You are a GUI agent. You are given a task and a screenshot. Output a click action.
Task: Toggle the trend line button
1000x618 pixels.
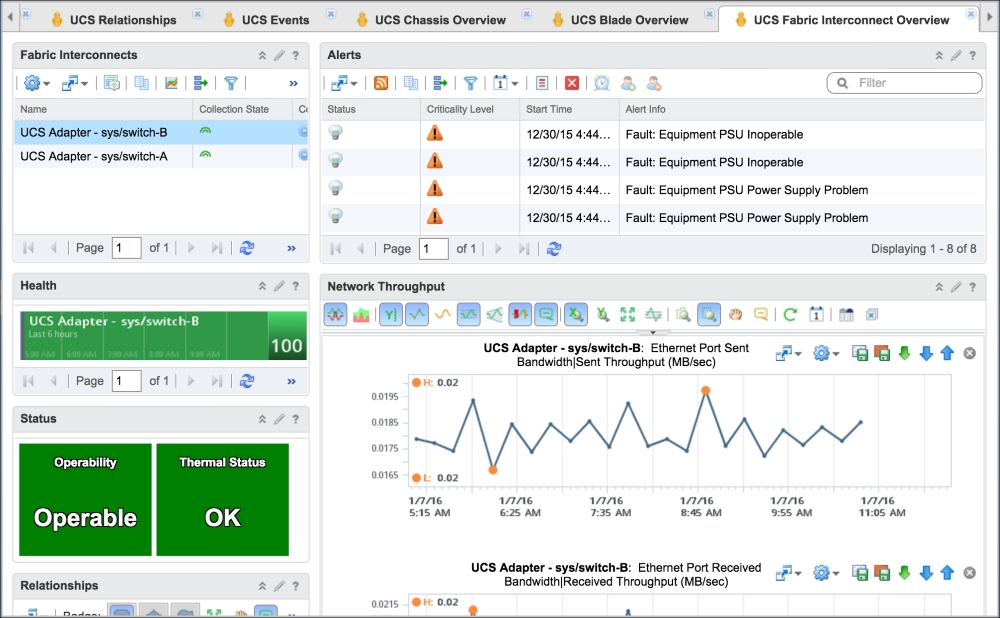point(443,314)
